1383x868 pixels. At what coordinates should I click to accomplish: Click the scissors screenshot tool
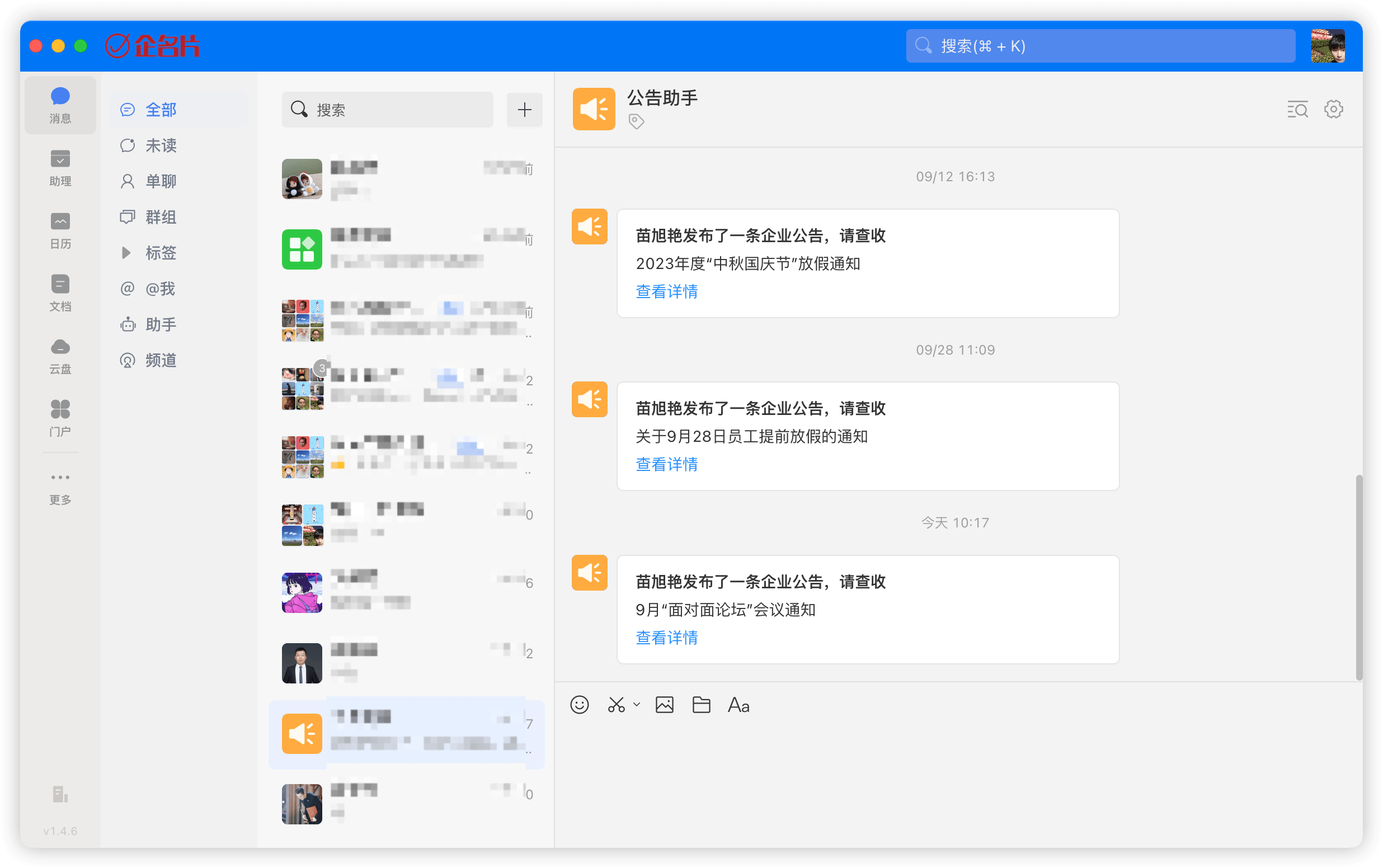pyautogui.click(x=616, y=705)
